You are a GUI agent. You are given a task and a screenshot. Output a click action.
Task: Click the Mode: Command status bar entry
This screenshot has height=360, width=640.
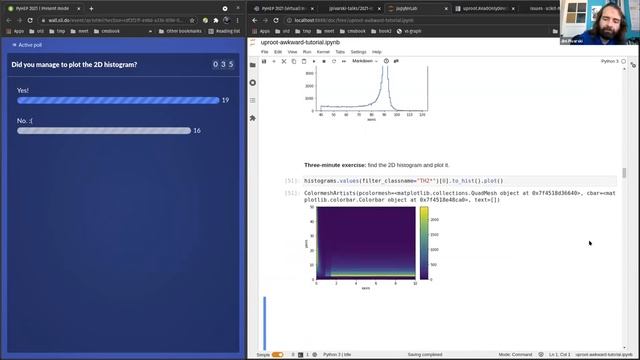point(515,355)
